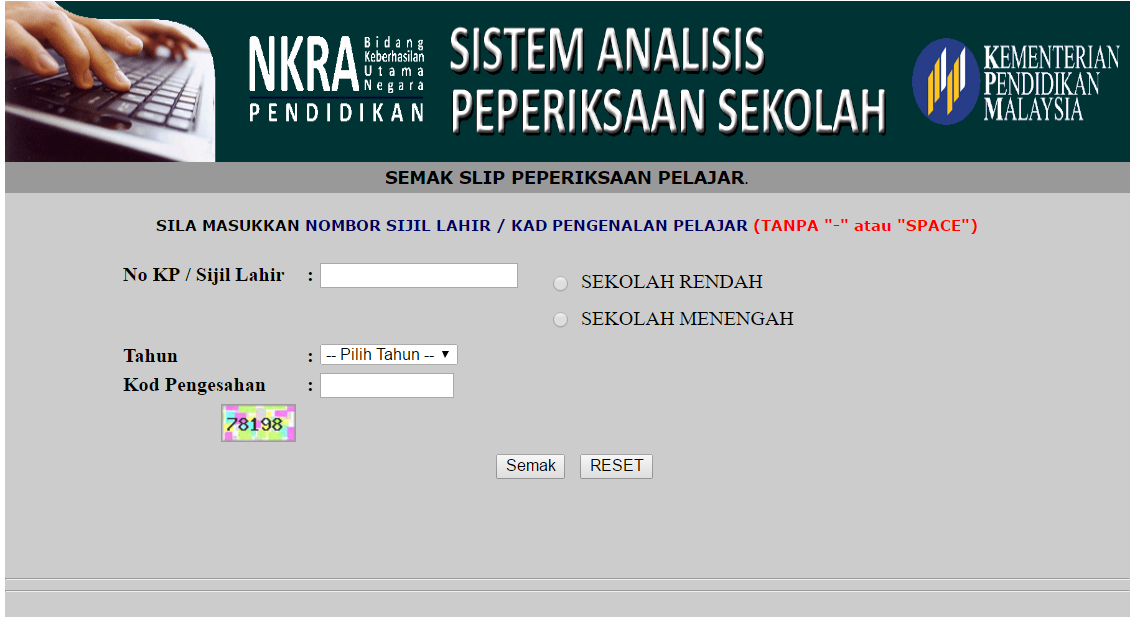Click the No KP / Sijil Lahir input field
This screenshot has height=618, width=1132.
pos(419,276)
